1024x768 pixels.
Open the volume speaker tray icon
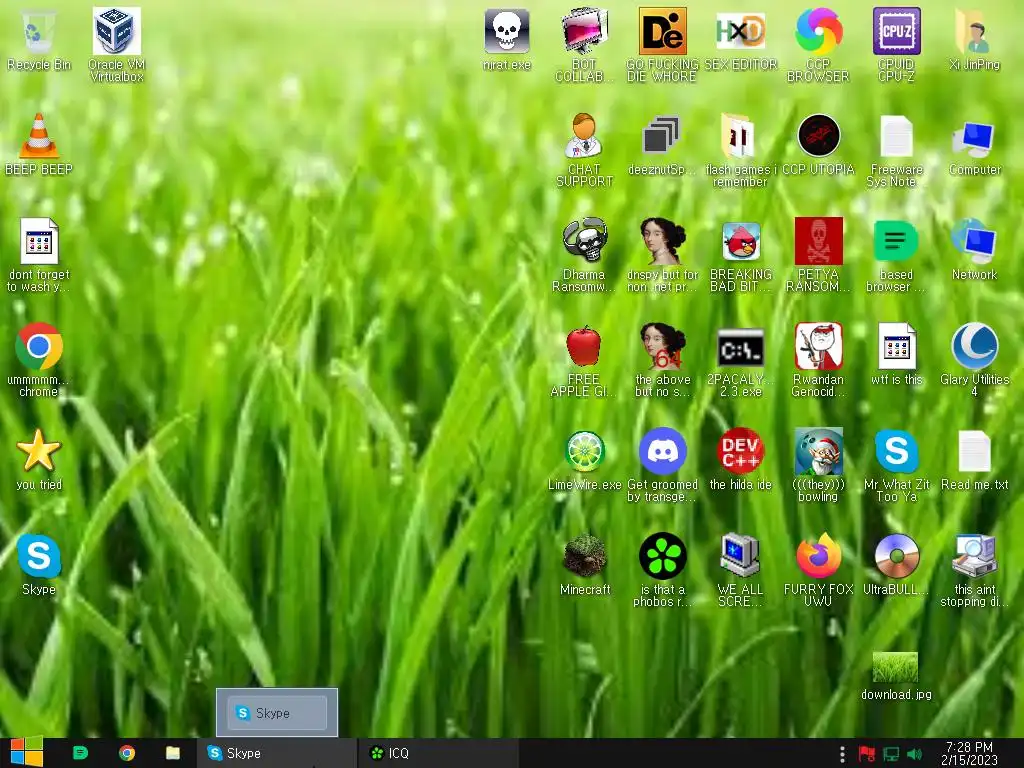coord(914,754)
